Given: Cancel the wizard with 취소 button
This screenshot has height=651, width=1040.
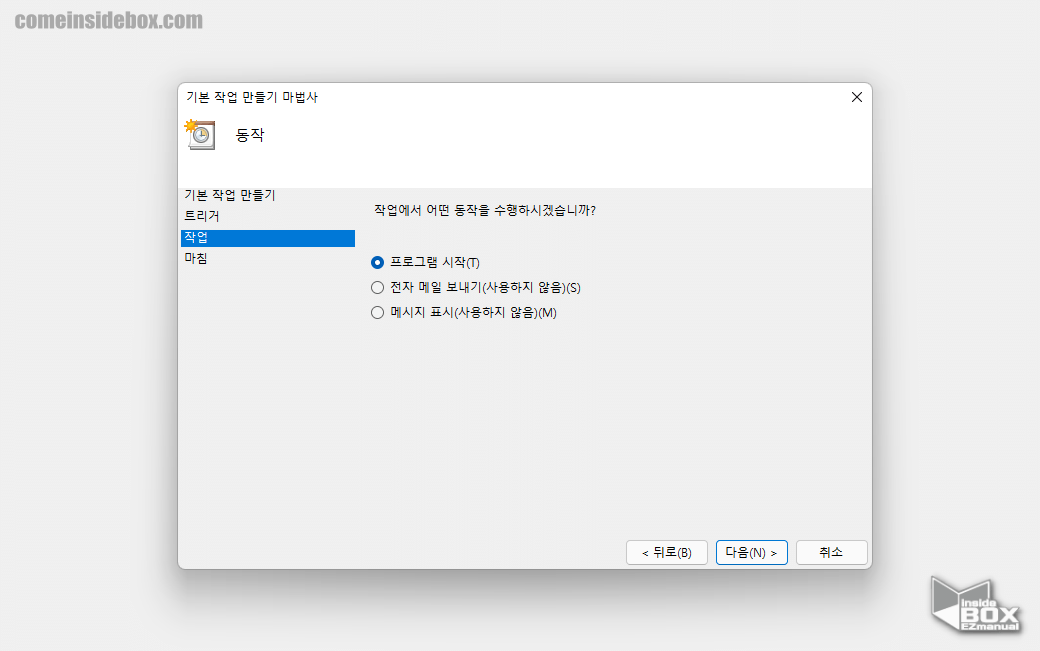Looking at the screenshot, I should click(831, 552).
